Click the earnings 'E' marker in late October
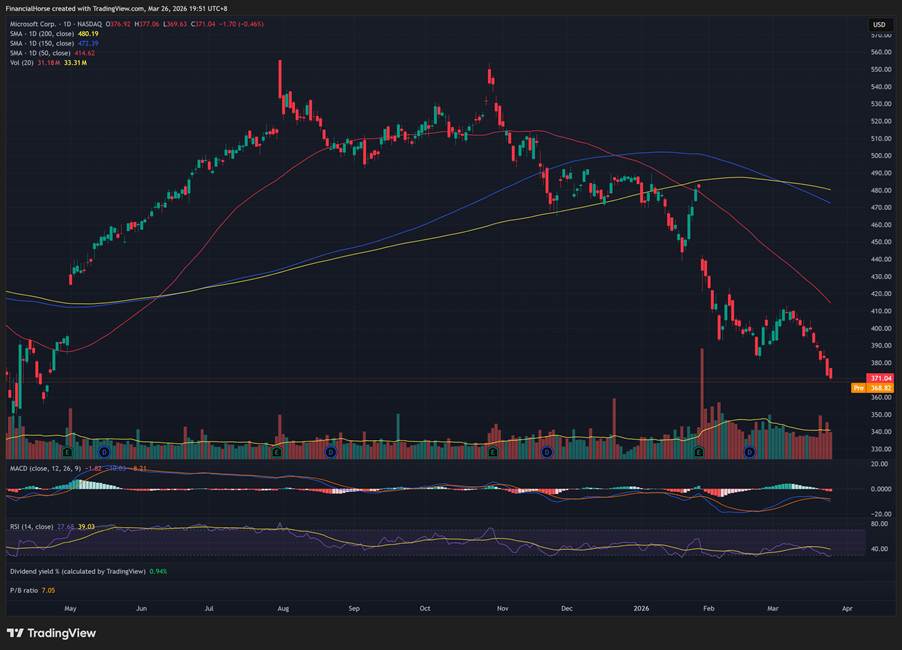This screenshot has width=902, height=650. 492,452
